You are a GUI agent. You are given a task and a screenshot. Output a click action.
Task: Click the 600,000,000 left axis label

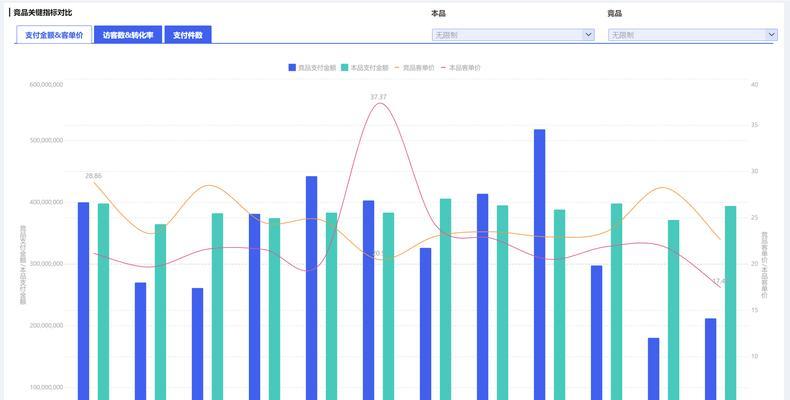point(46,85)
